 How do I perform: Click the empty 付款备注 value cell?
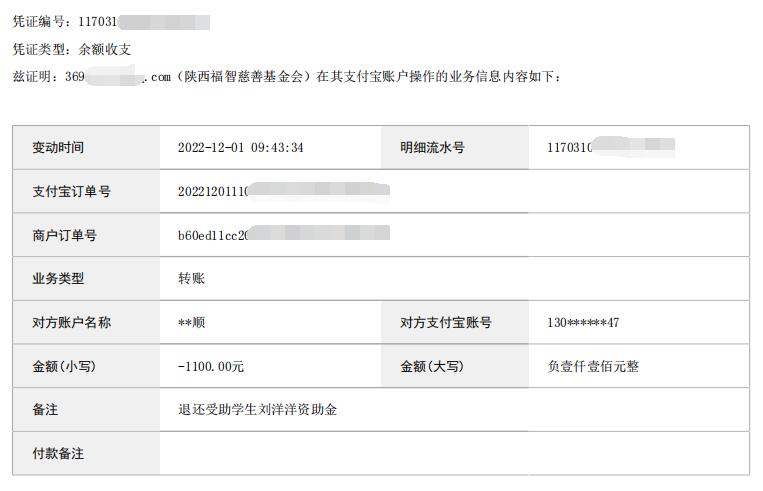click(454, 453)
